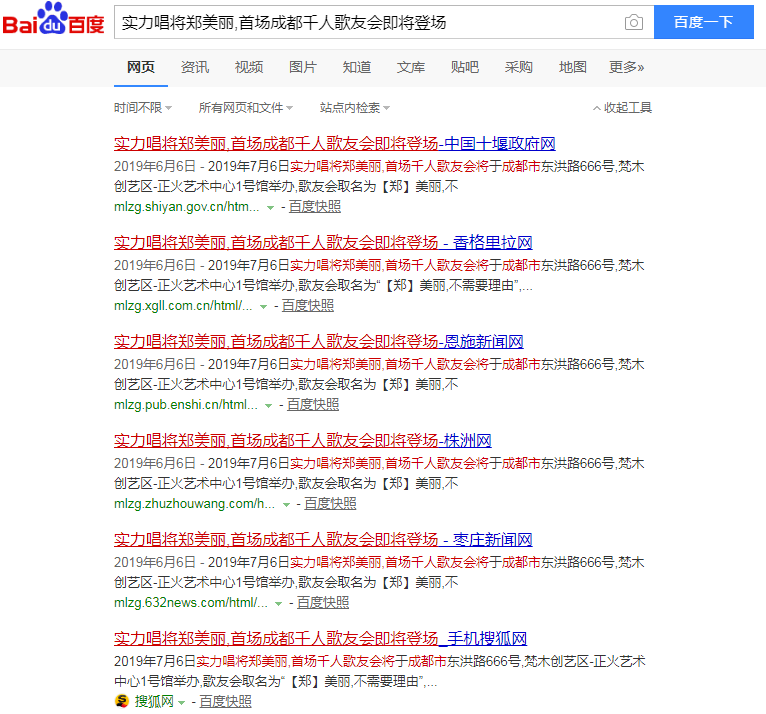Open camera image search in search box
Image resolution: width=766 pixels, height=714 pixels.
[x=633, y=22]
